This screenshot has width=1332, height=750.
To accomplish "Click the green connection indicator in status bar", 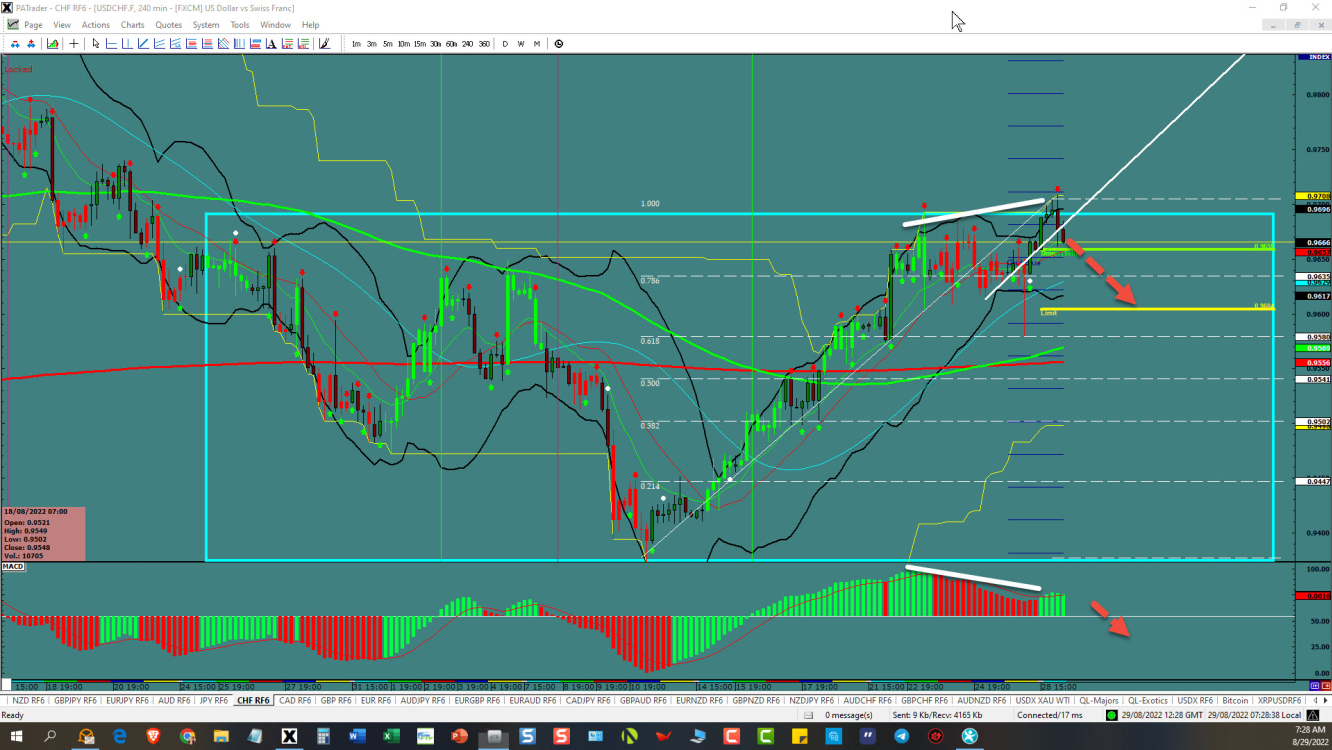I will pos(1112,715).
